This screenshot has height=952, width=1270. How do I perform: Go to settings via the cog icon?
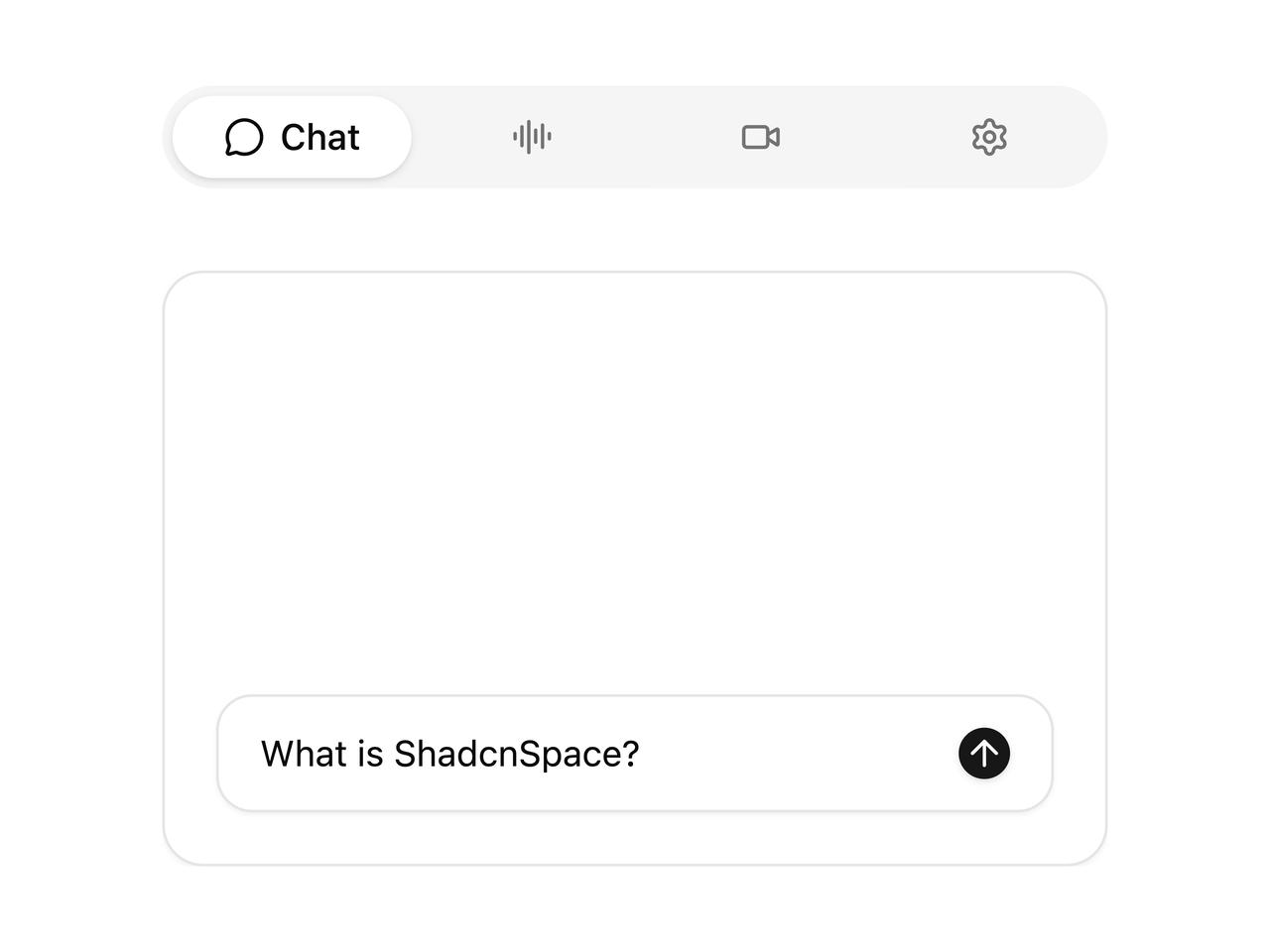pyautogui.click(x=989, y=137)
